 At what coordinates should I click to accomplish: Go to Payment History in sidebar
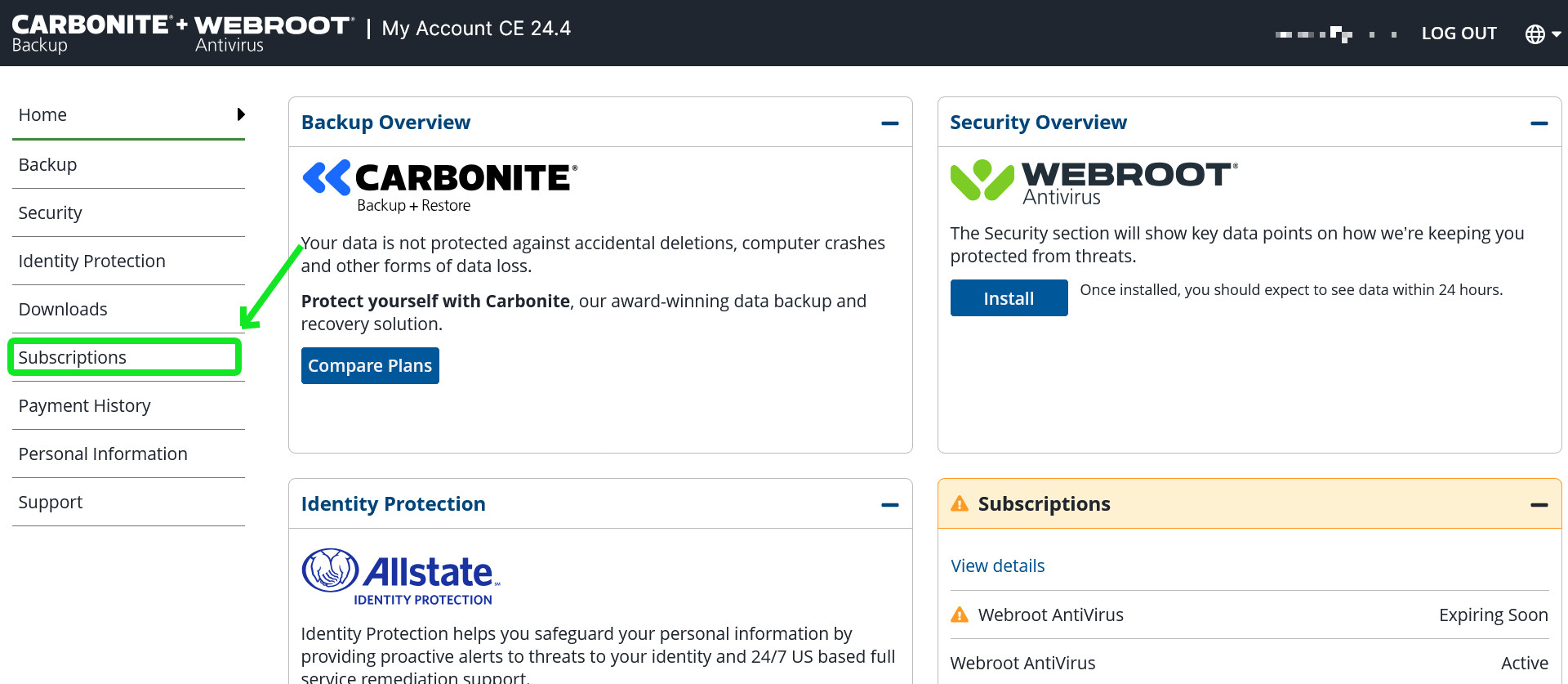pyautogui.click(x=84, y=406)
